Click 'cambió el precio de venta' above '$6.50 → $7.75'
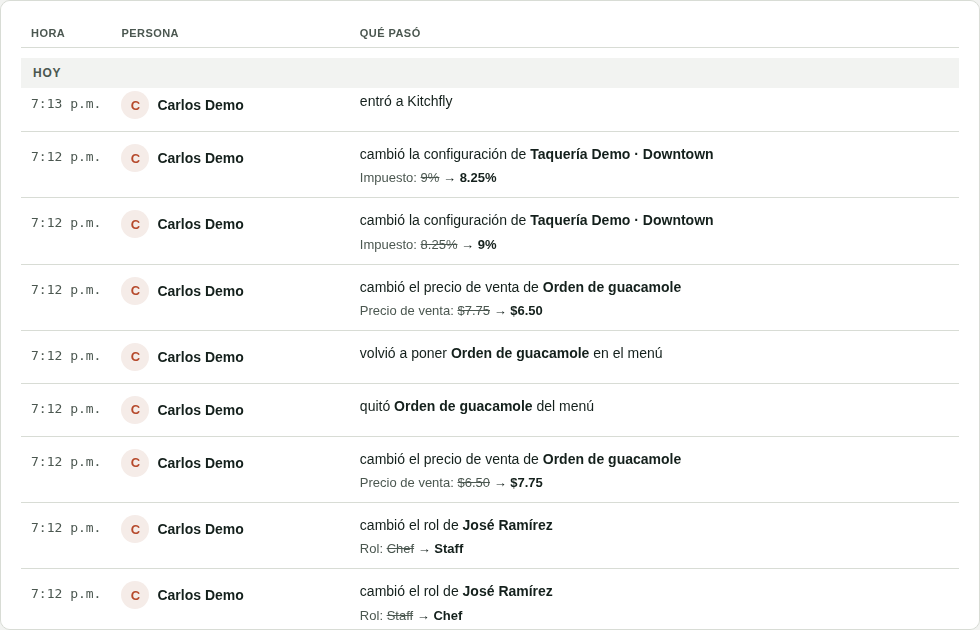The image size is (980, 630). coord(521,459)
